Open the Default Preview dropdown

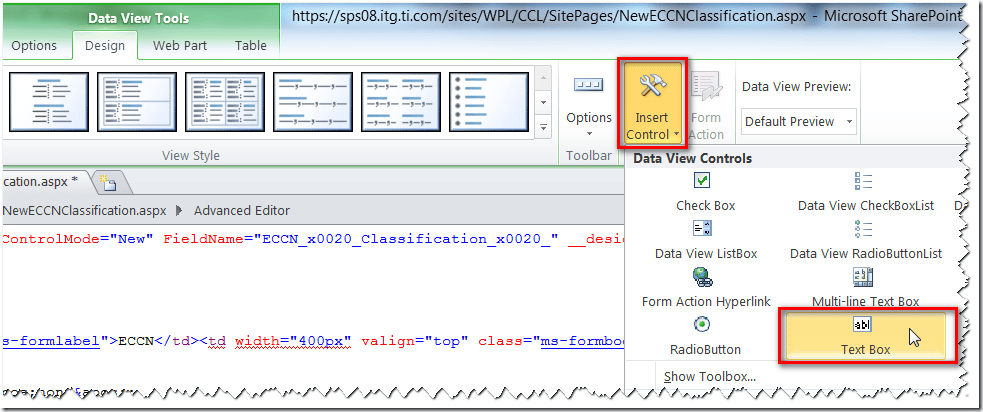(x=799, y=121)
